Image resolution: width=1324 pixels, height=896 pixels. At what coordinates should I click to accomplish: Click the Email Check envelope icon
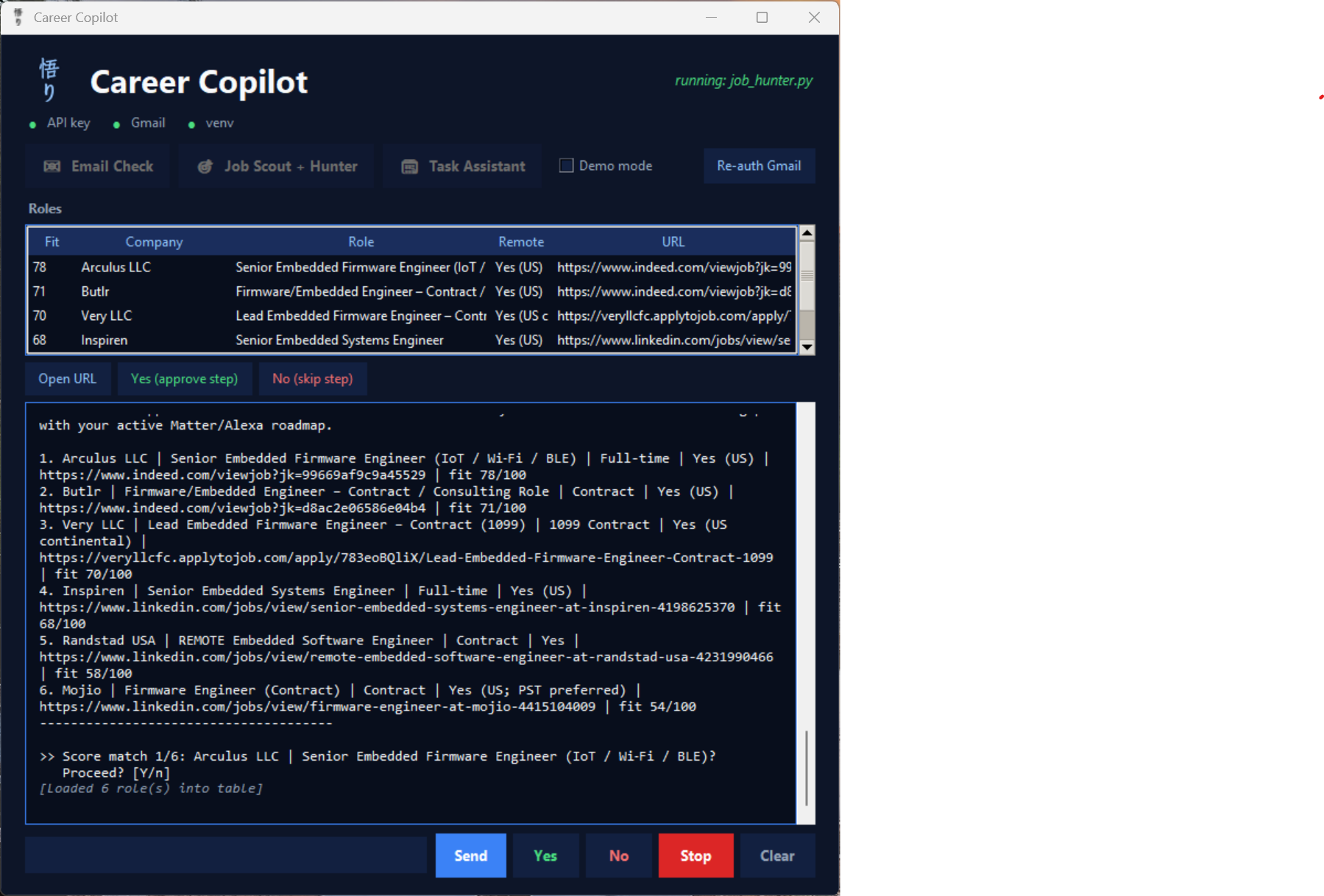52,166
